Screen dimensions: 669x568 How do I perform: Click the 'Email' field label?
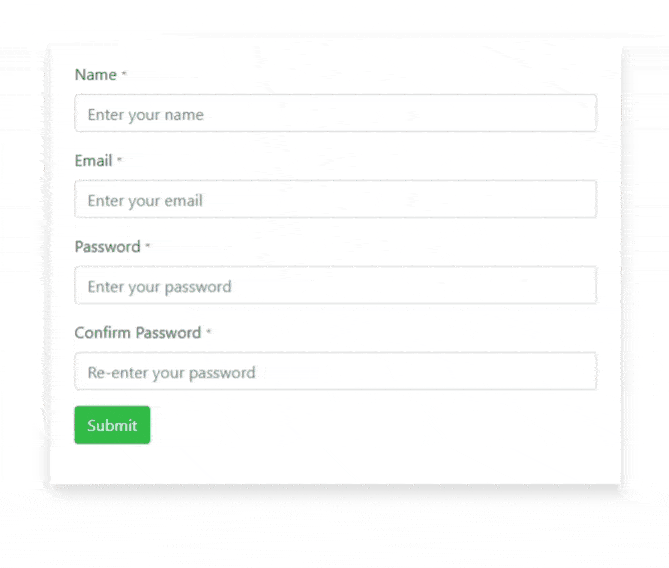93,161
